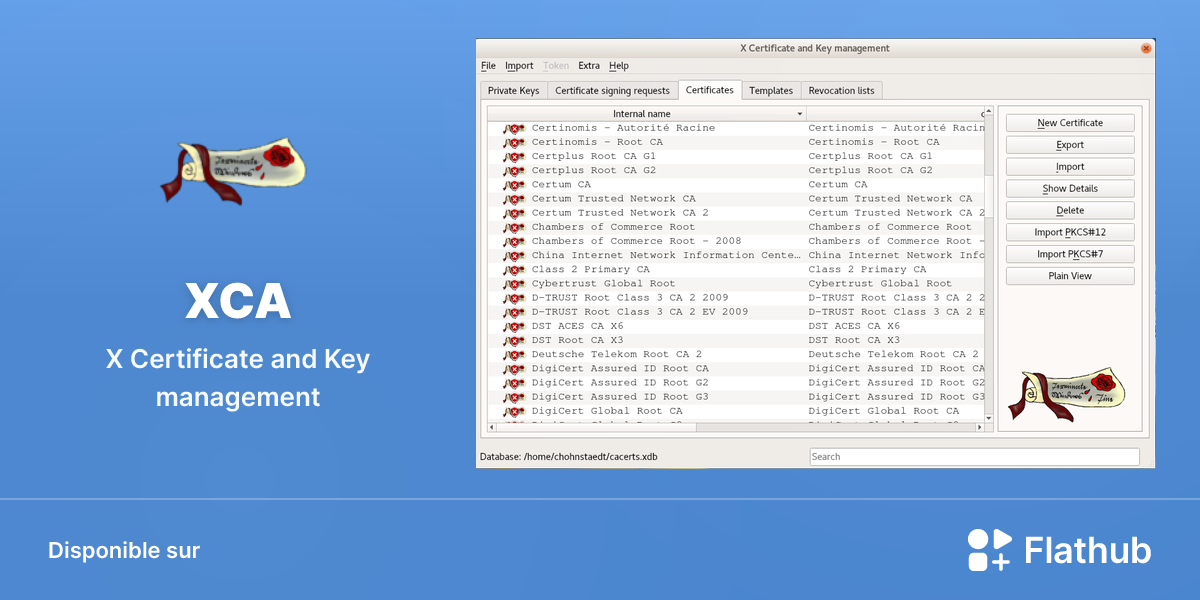Switch to the Templates tab
1200x600 pixels.
771,91
